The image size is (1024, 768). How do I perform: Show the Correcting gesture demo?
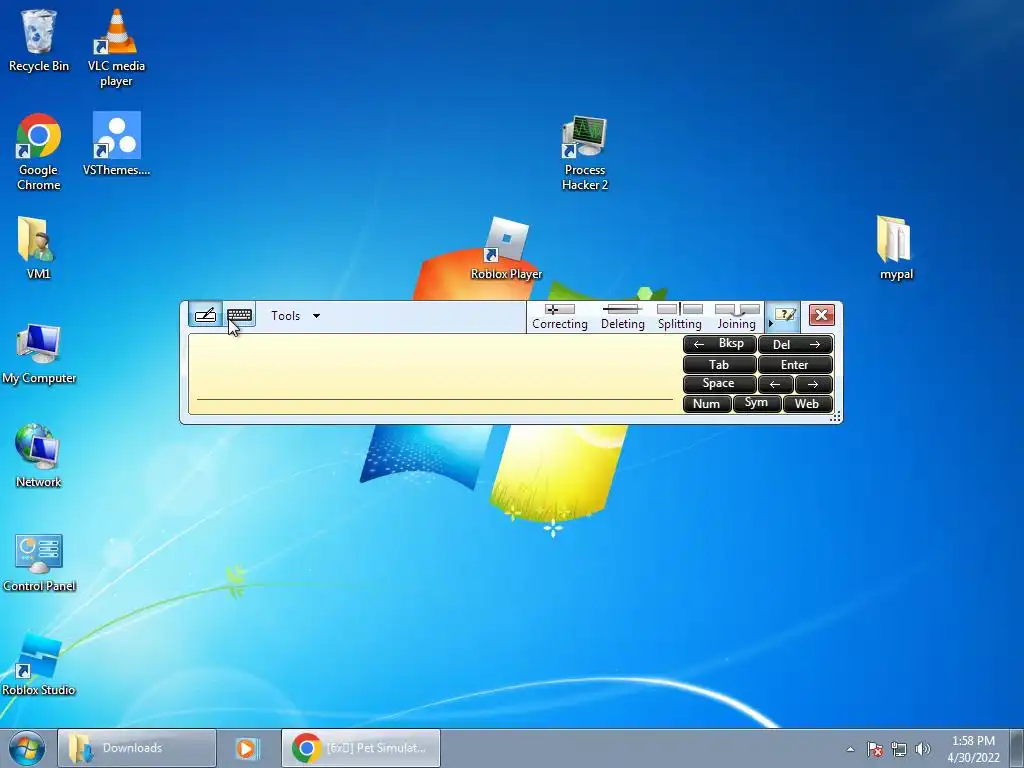tap(560, 317)
